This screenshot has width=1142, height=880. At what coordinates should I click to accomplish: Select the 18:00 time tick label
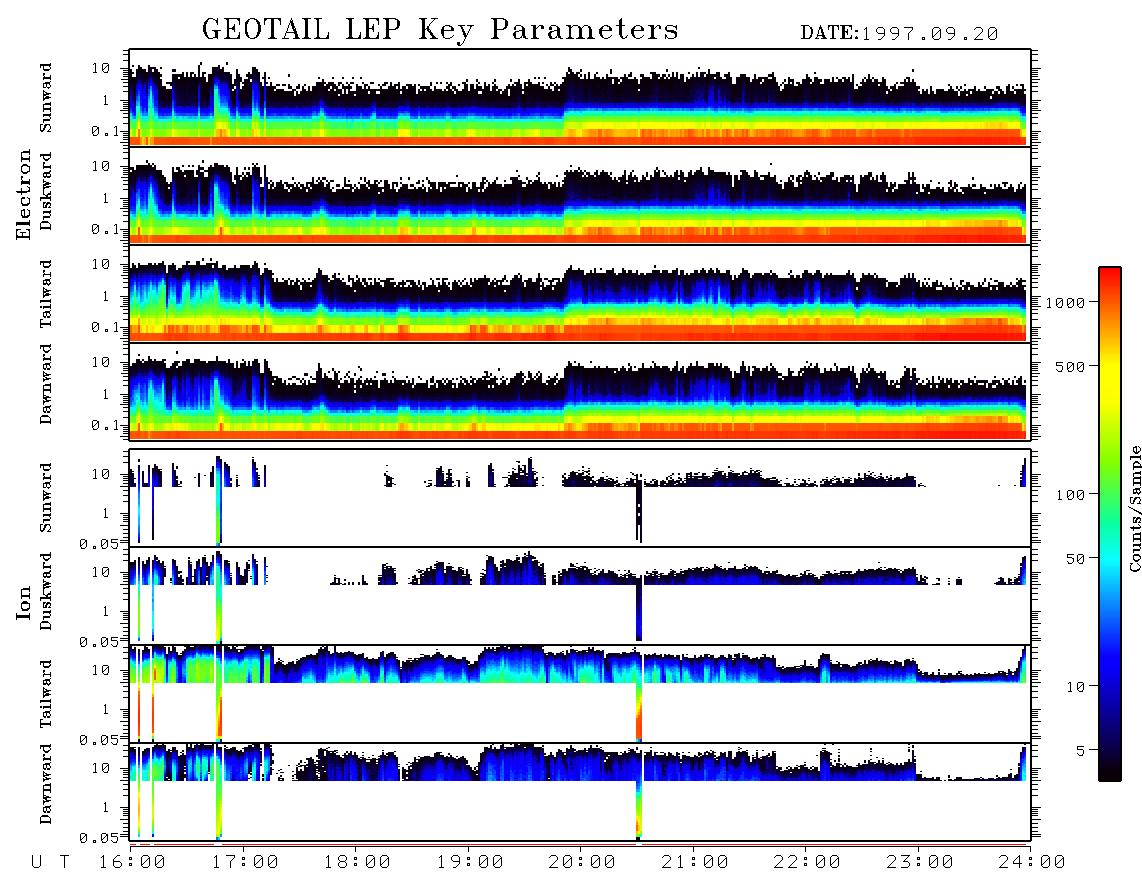click(358, 863)
